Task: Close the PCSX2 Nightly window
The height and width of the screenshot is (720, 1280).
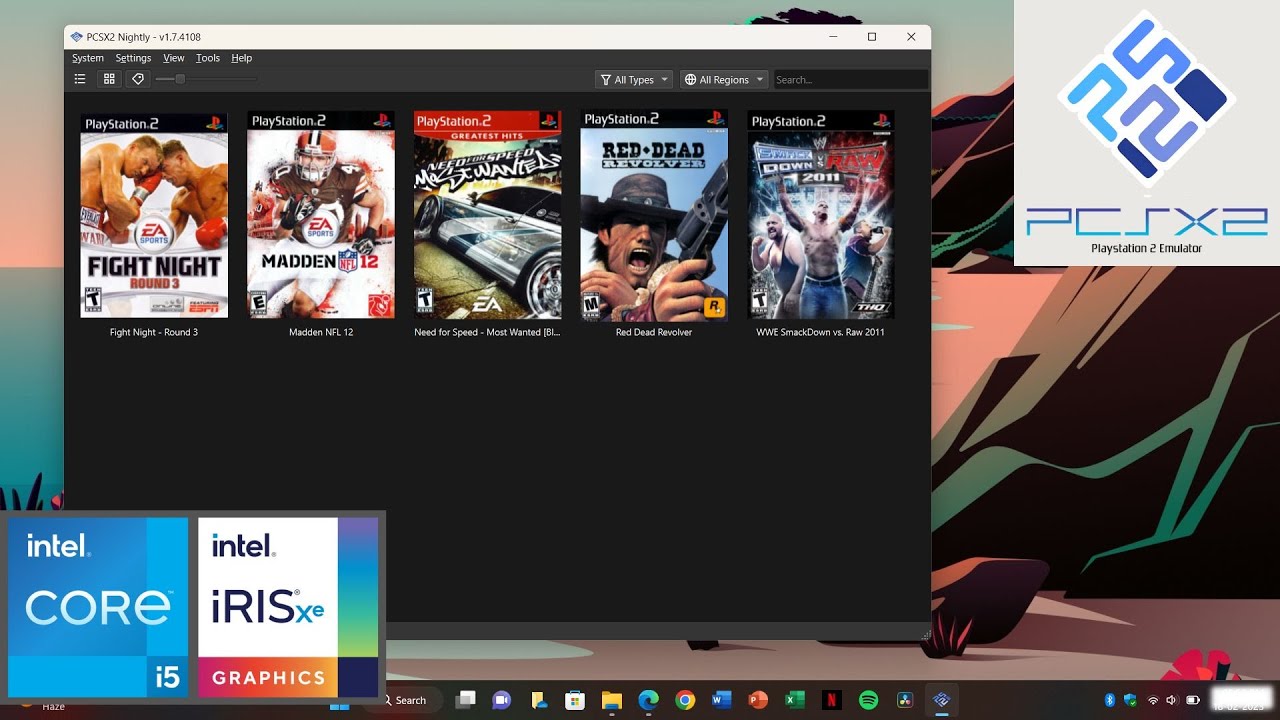Action: tap(911, 37)
